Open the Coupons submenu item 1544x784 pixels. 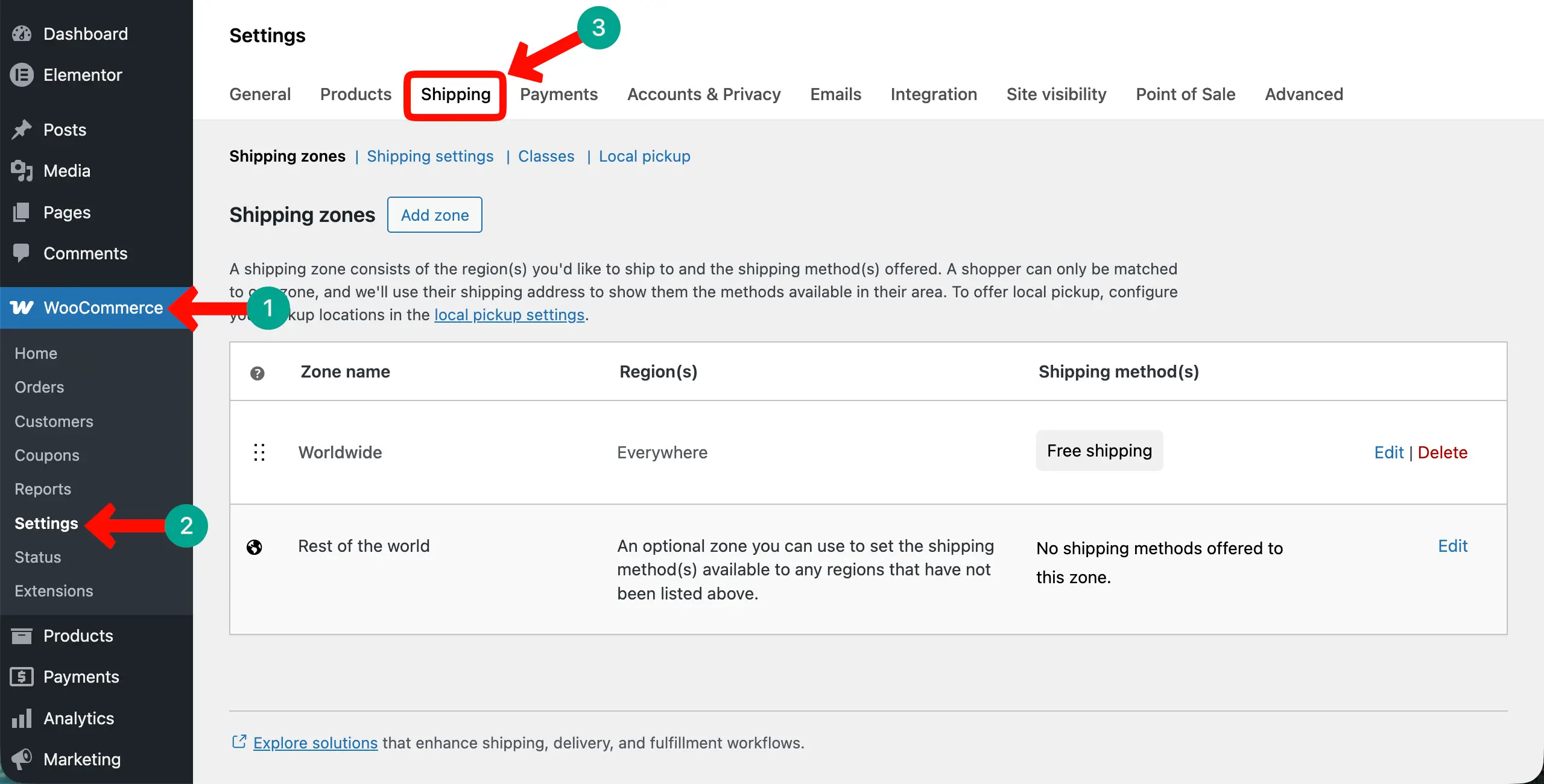tap(47, 455)
